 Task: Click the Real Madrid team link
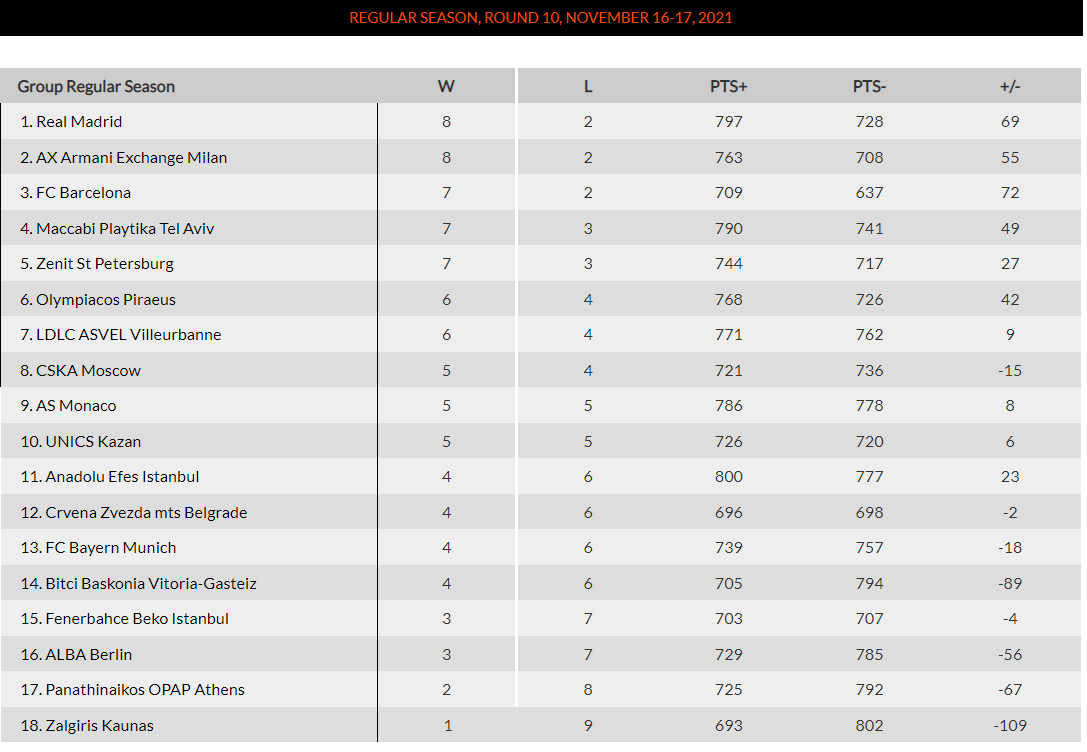tap(79, 122)
